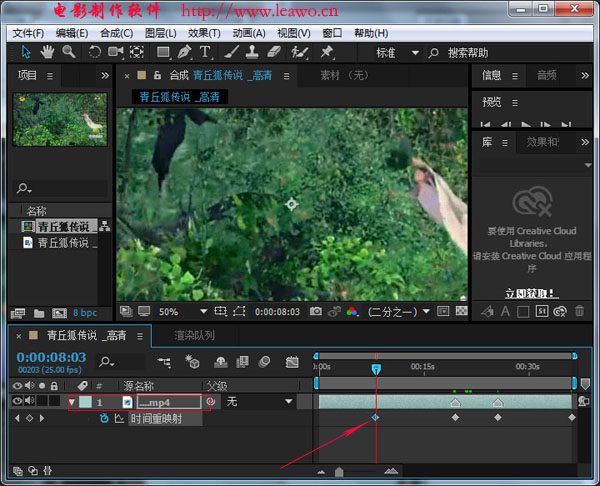The height and width of the screenshot is (486, 600).
Task: Click the current time display 0:00:08:03
Action: point(51,357)
